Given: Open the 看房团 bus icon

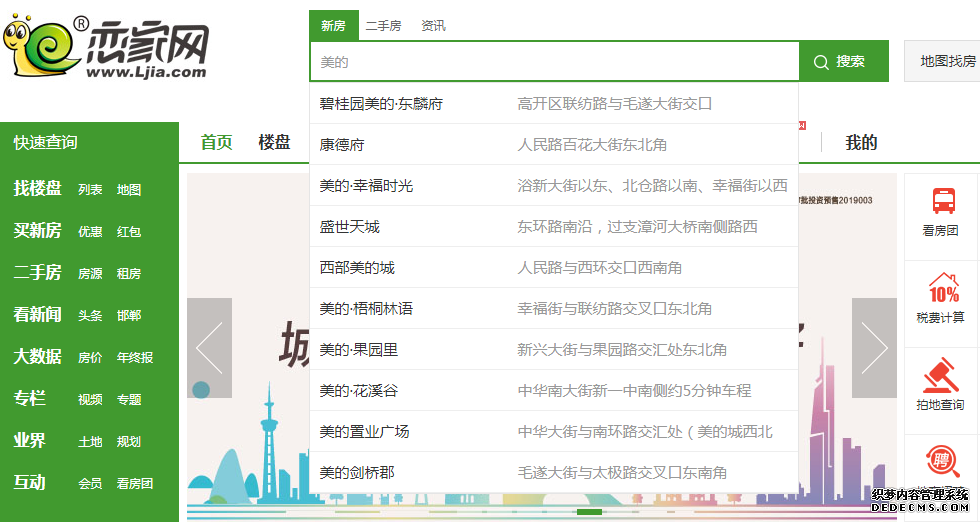Looking at the screenshot, I should click(943, 201).
